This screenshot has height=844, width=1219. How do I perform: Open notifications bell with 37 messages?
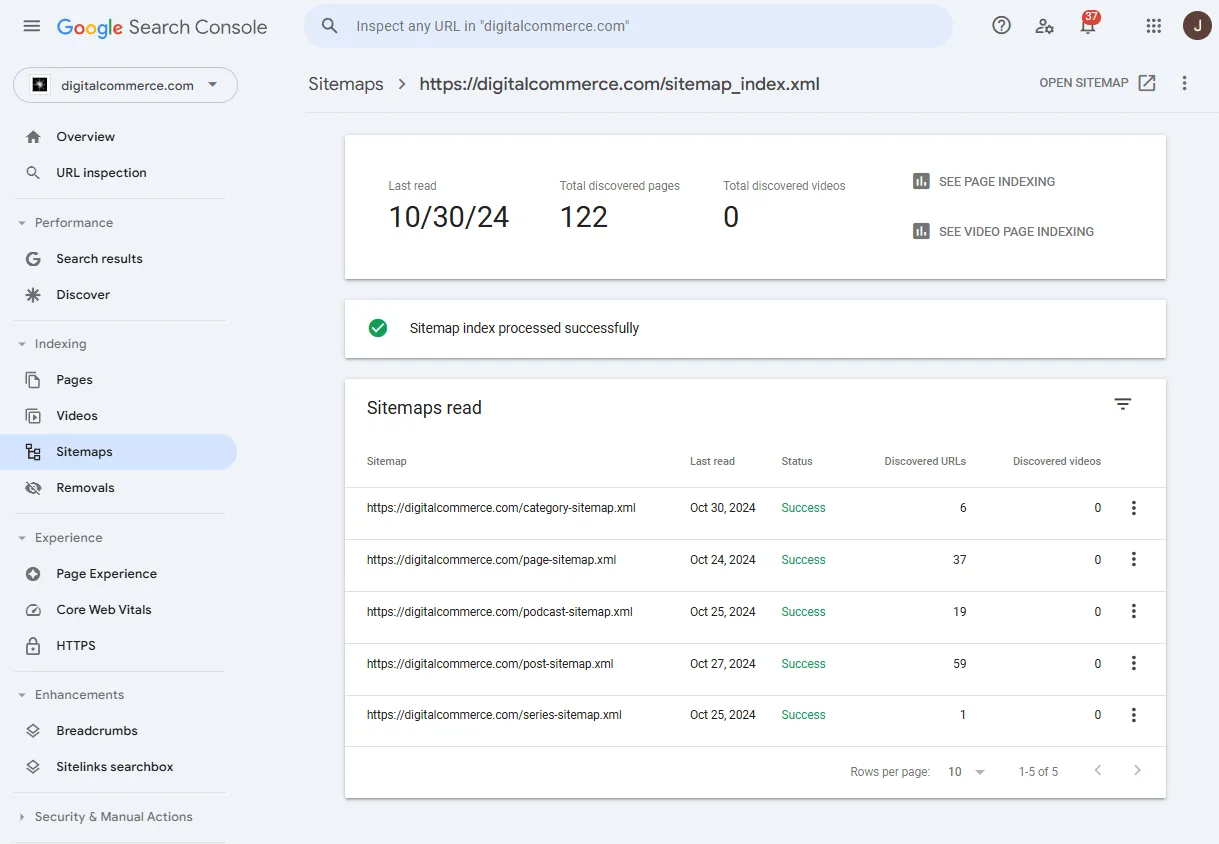pyautogui.click(x=1088, y=26)
